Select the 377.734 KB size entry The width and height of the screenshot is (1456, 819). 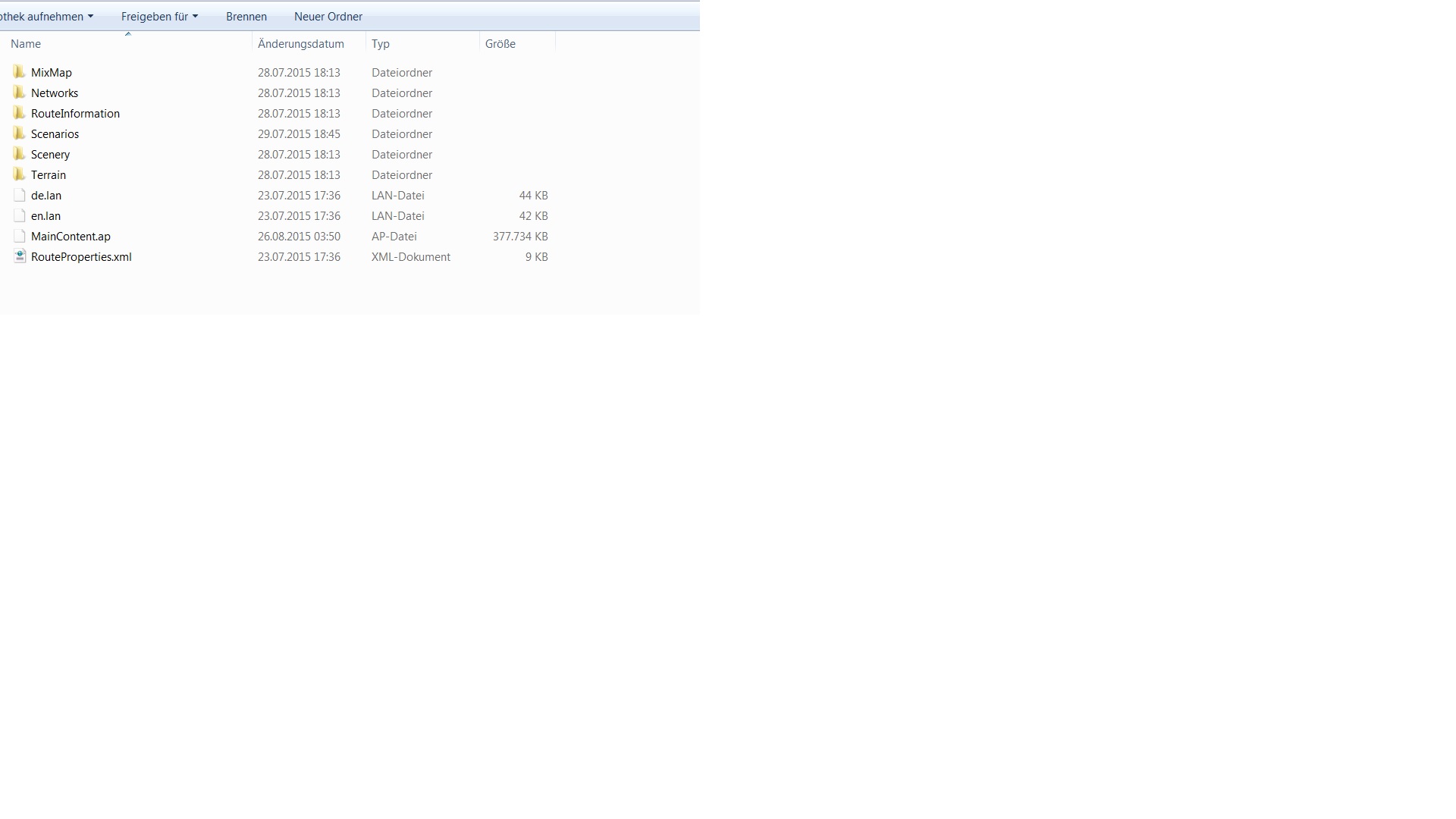tap(520, 236)
